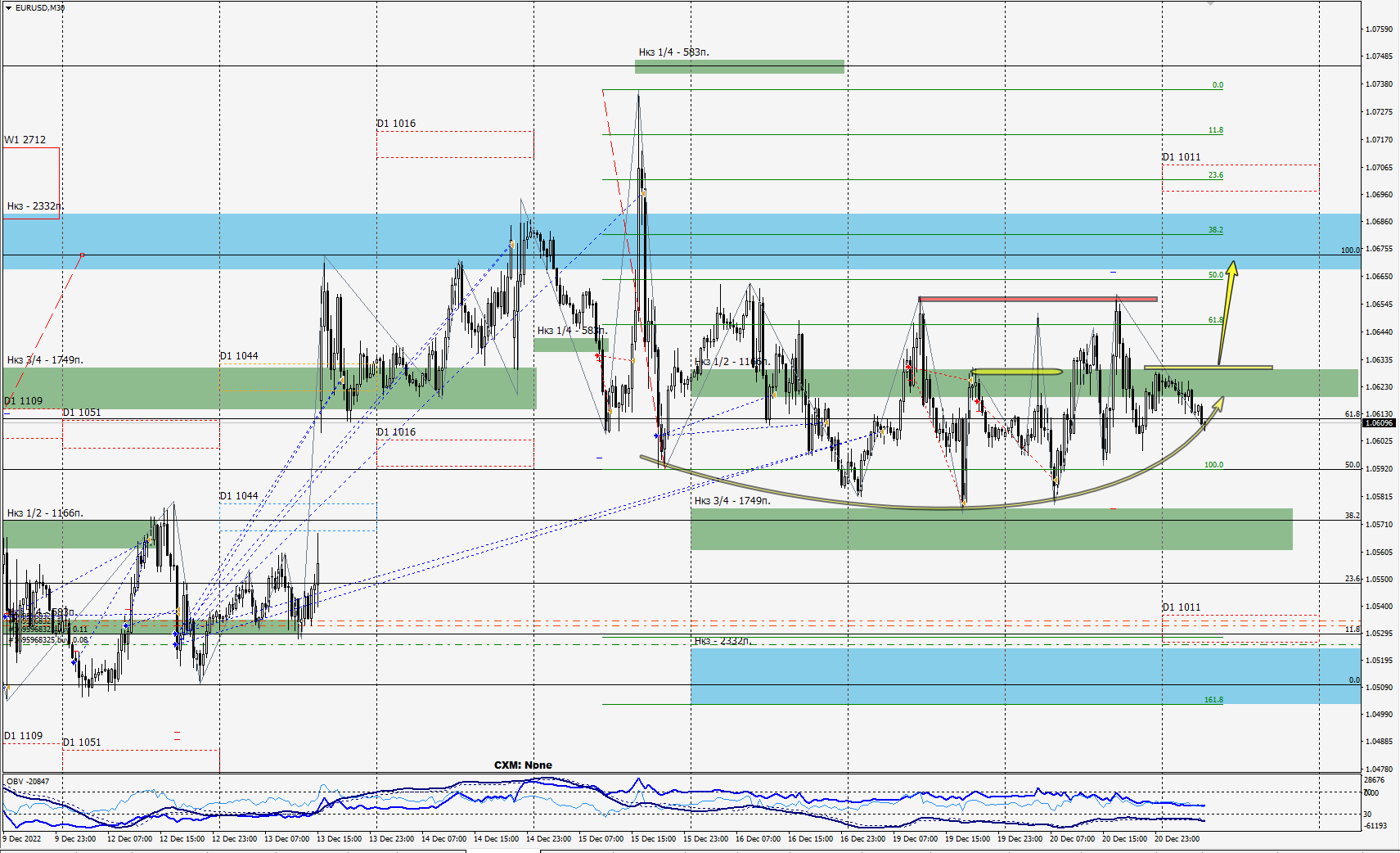Select the Нкз - 2332п. label inside the red W1 box
This screenshot has height=853, width=1400.
[x=34, y=206]
